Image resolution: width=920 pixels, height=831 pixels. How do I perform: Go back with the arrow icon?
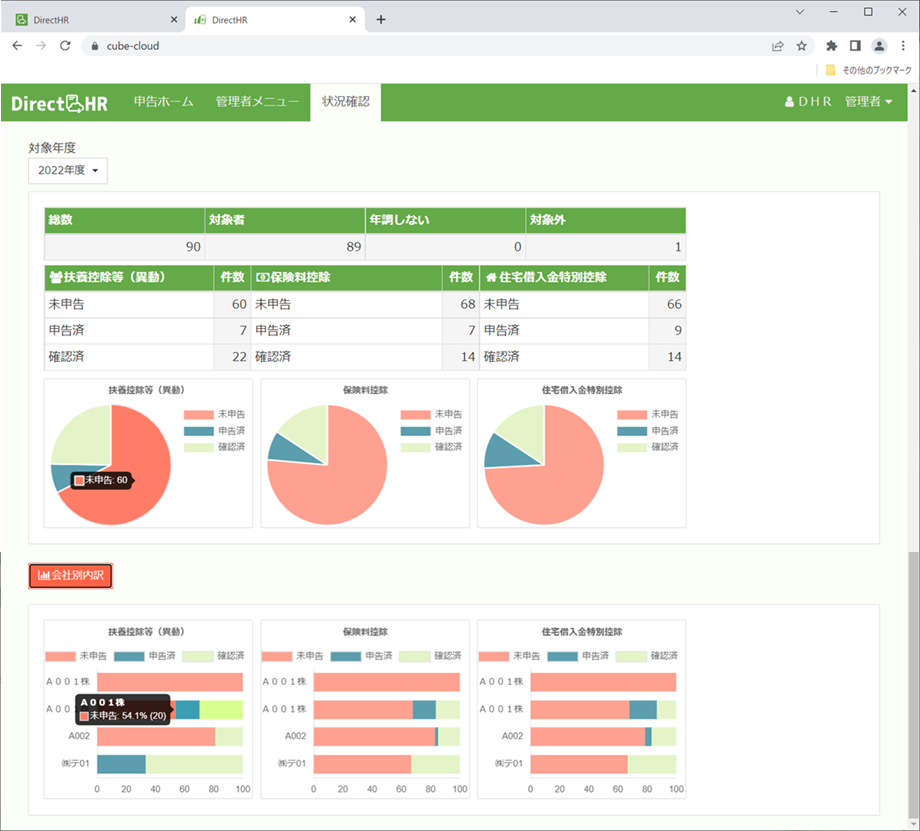pyautogui.click(x=17, y=46)
